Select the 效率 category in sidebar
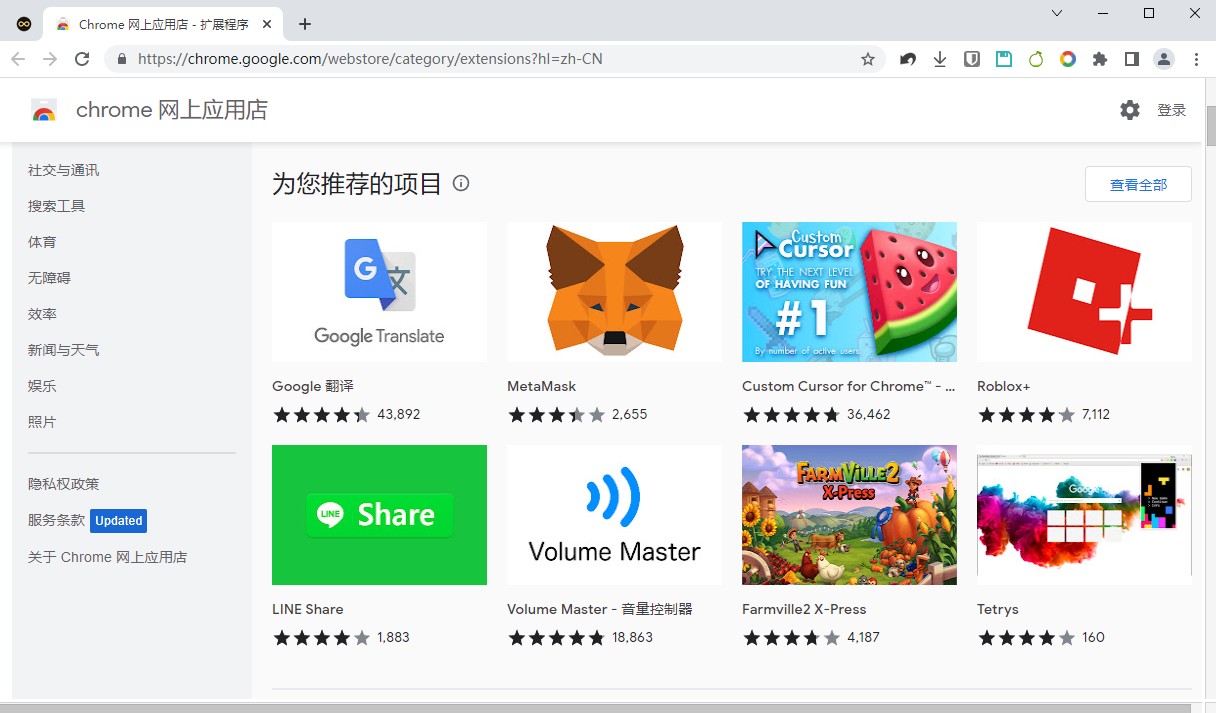 pos(42,314)
